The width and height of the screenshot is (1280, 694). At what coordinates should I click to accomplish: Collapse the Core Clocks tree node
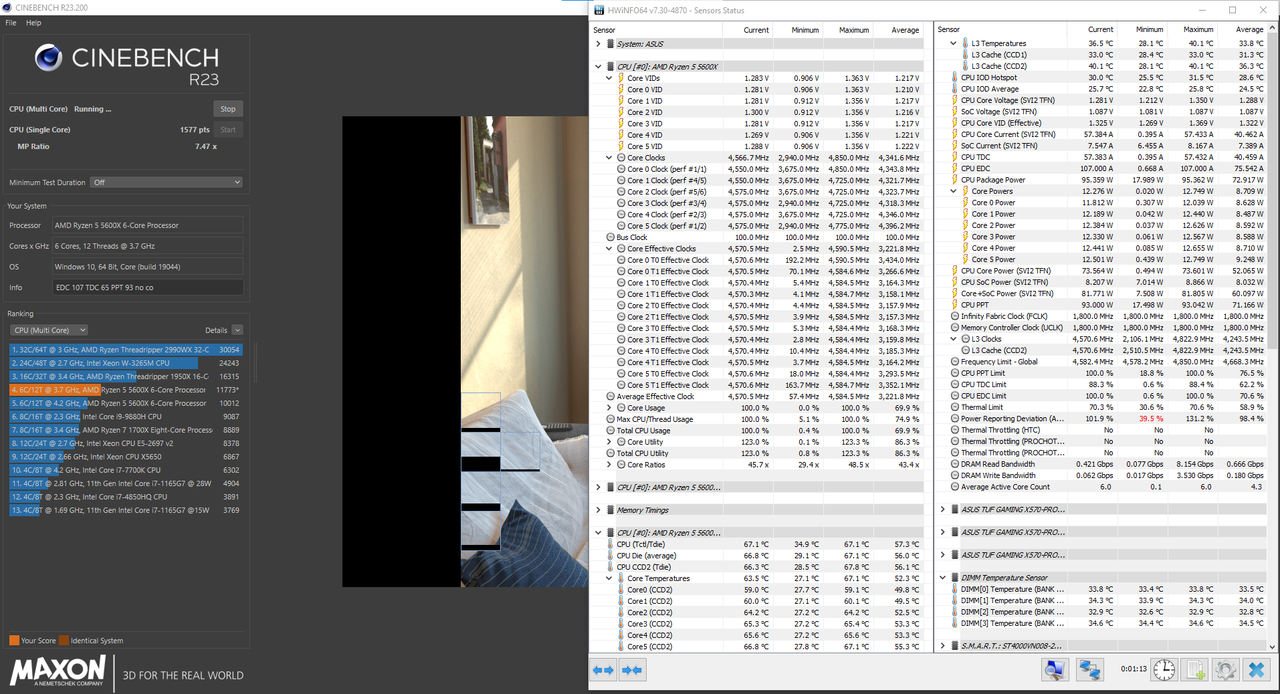click(609, 158)
